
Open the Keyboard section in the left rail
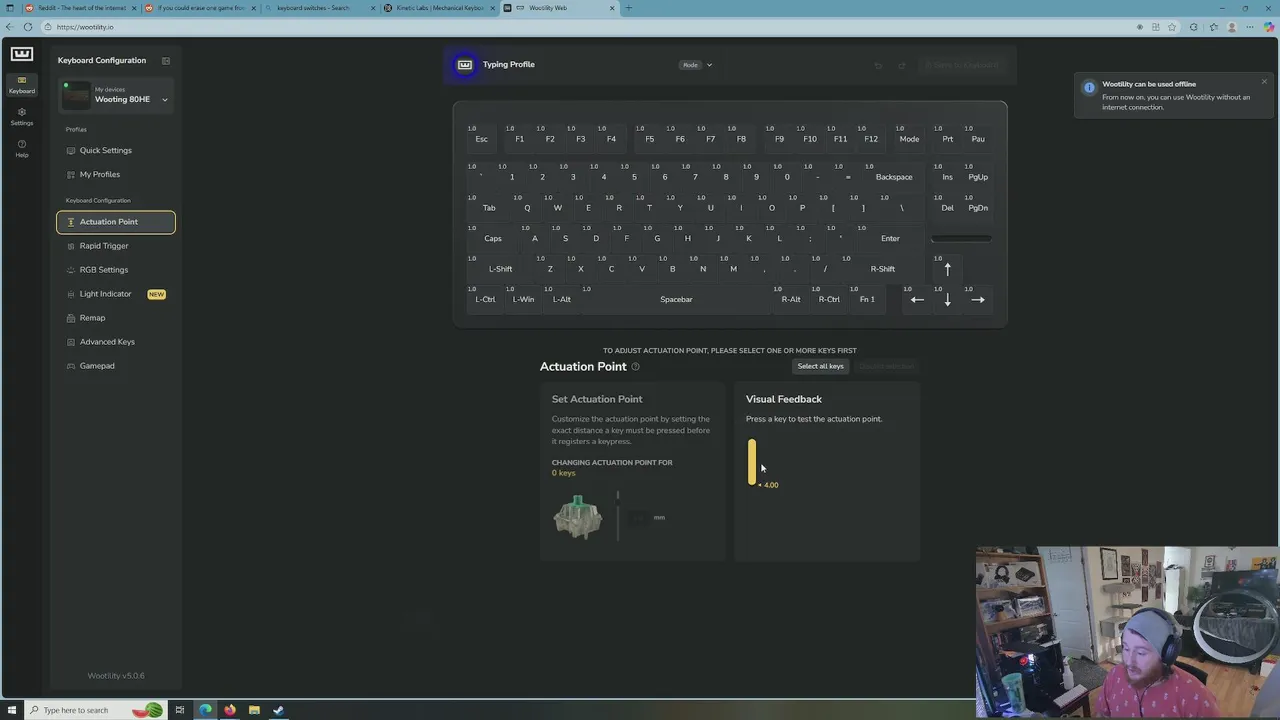pos(21,85)
